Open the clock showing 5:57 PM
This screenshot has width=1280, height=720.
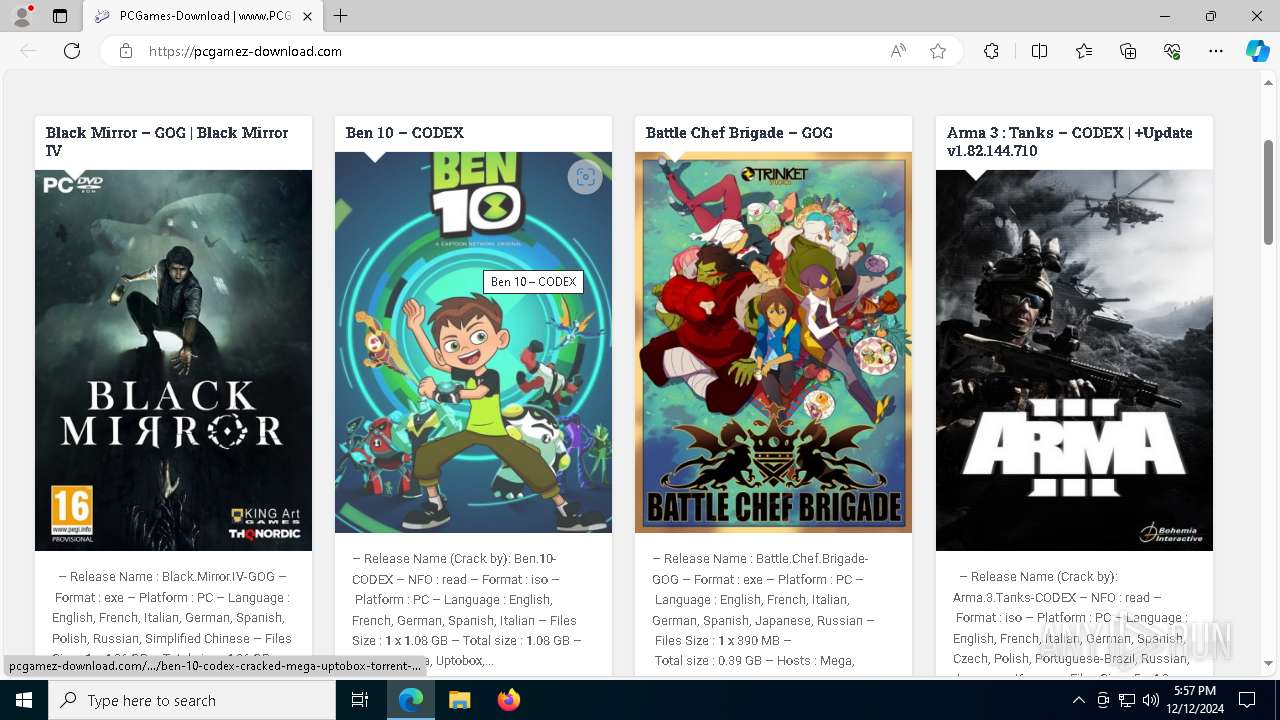[x=1194, y=700]
